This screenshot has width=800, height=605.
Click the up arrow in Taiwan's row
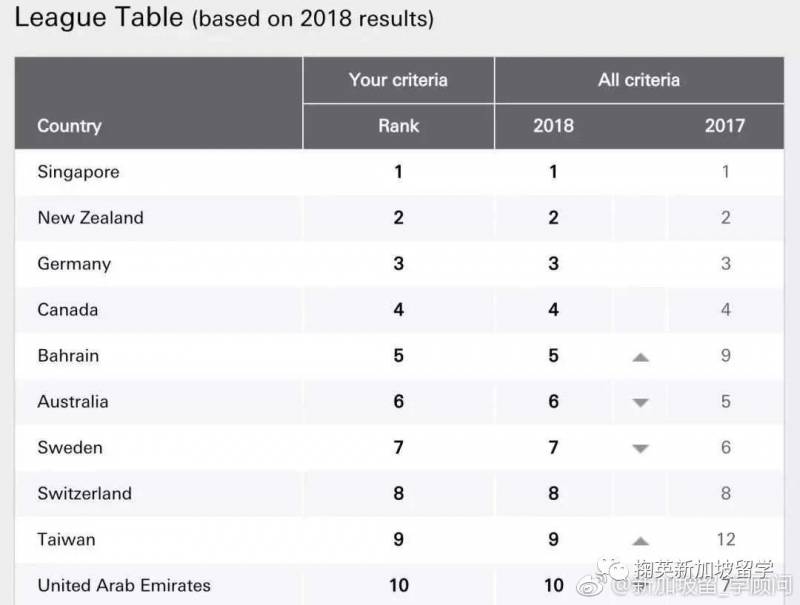pyautogui.click(x=641, y=541)
